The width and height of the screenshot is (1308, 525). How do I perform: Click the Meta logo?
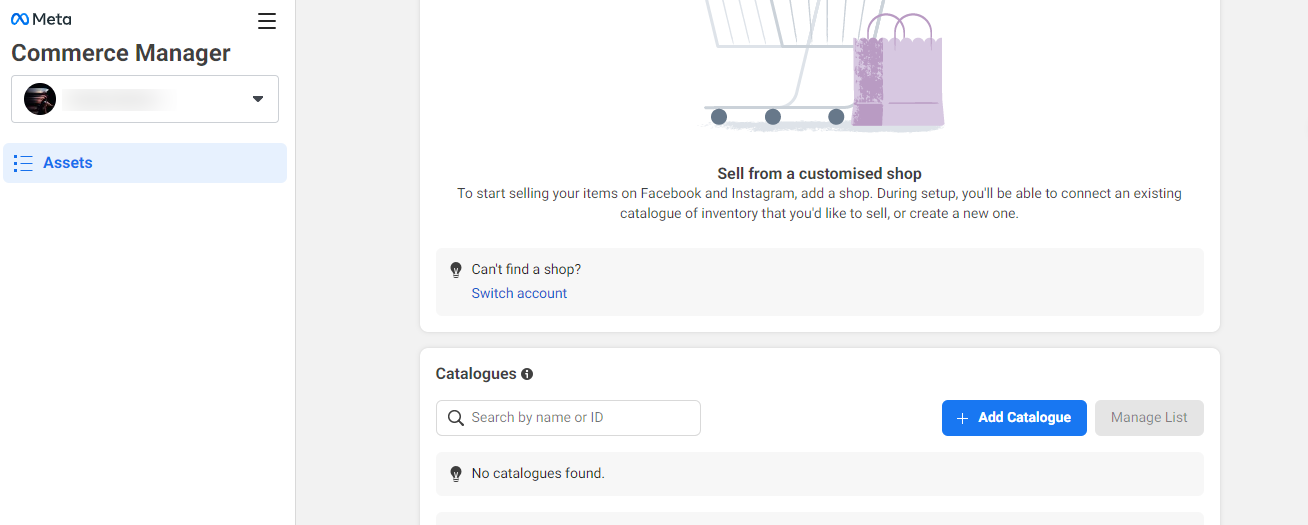click(41, 20)
